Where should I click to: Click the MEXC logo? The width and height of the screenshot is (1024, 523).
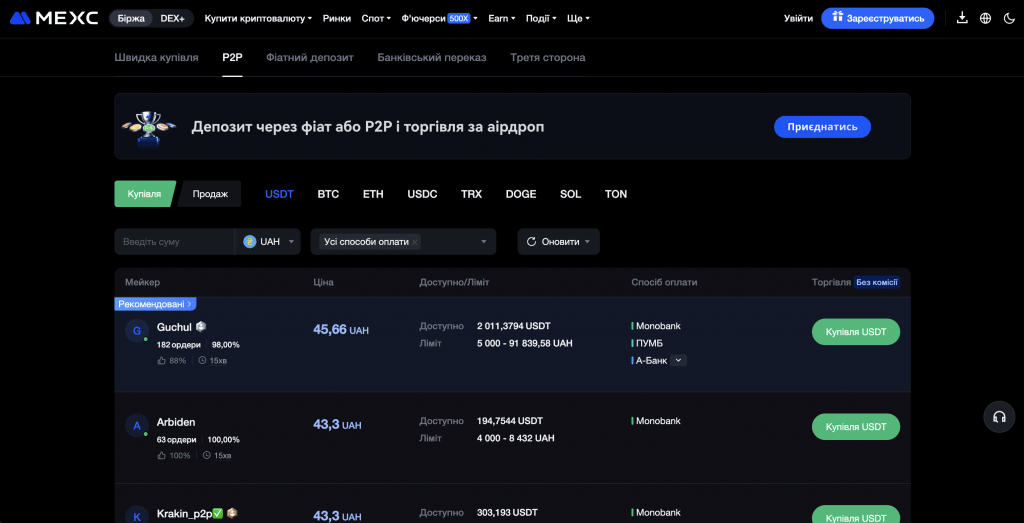(x=54, y=18)
